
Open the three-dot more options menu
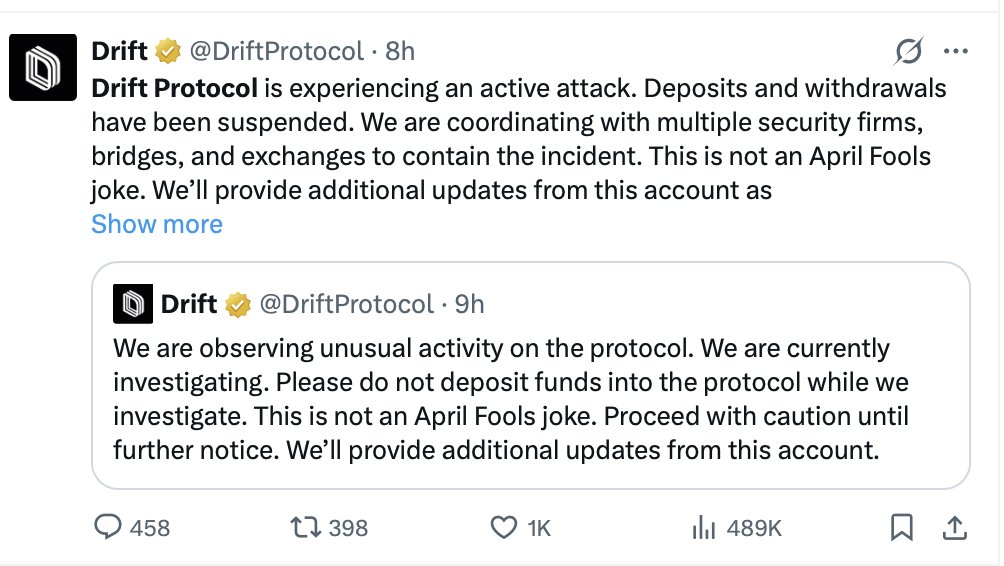(x=956, y=50)
